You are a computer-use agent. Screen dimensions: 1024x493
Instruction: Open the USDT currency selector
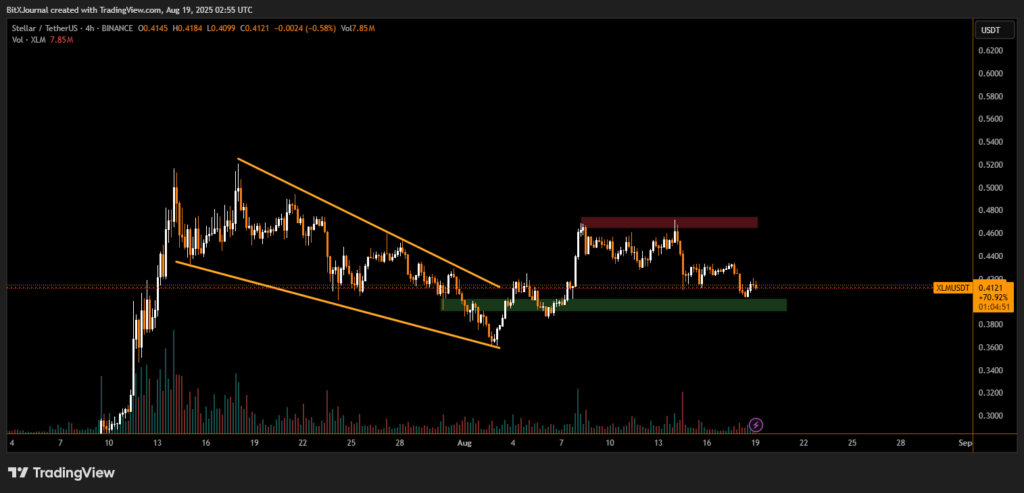click(x=988, y=31)
